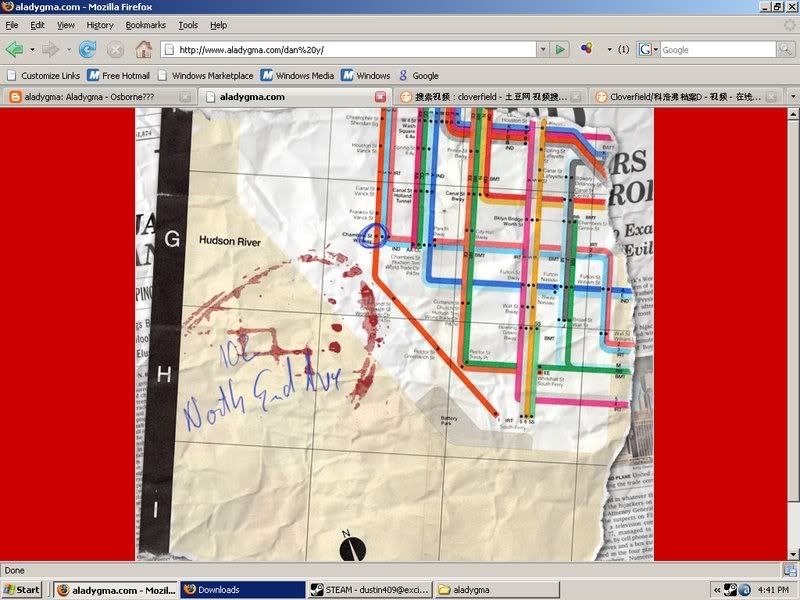800x600 pixels.
Task: Open the Tools menu
Action: pos(188,25)
